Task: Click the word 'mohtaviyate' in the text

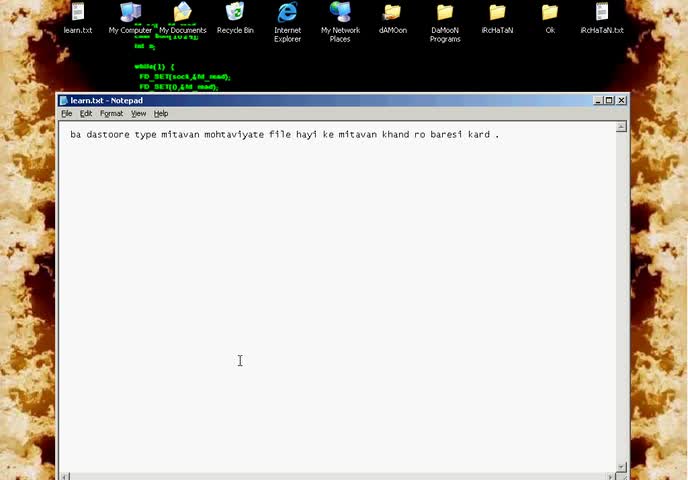Action: click(x=234, y=135)
